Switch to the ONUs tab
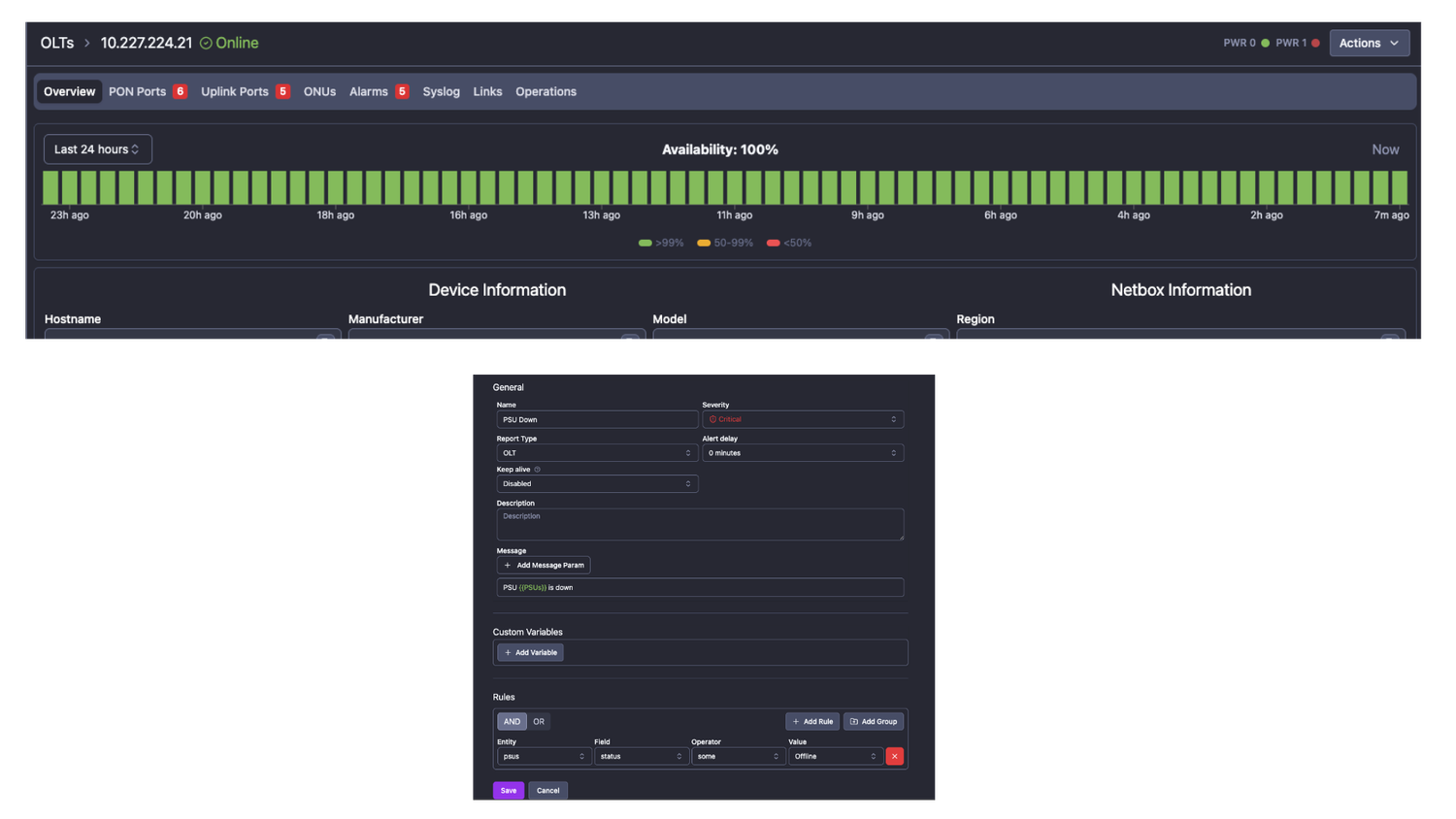The image size is (1456, 819). point(319,91)
